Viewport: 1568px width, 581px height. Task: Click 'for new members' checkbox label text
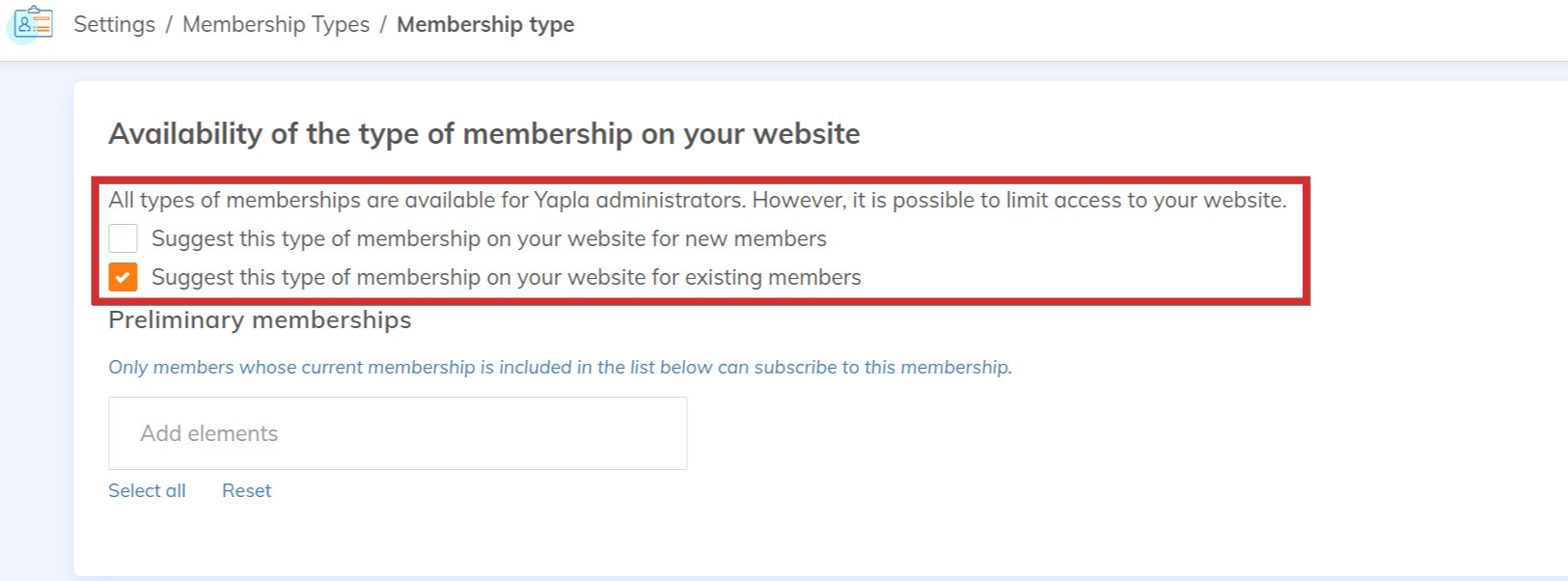coord(488,238)
